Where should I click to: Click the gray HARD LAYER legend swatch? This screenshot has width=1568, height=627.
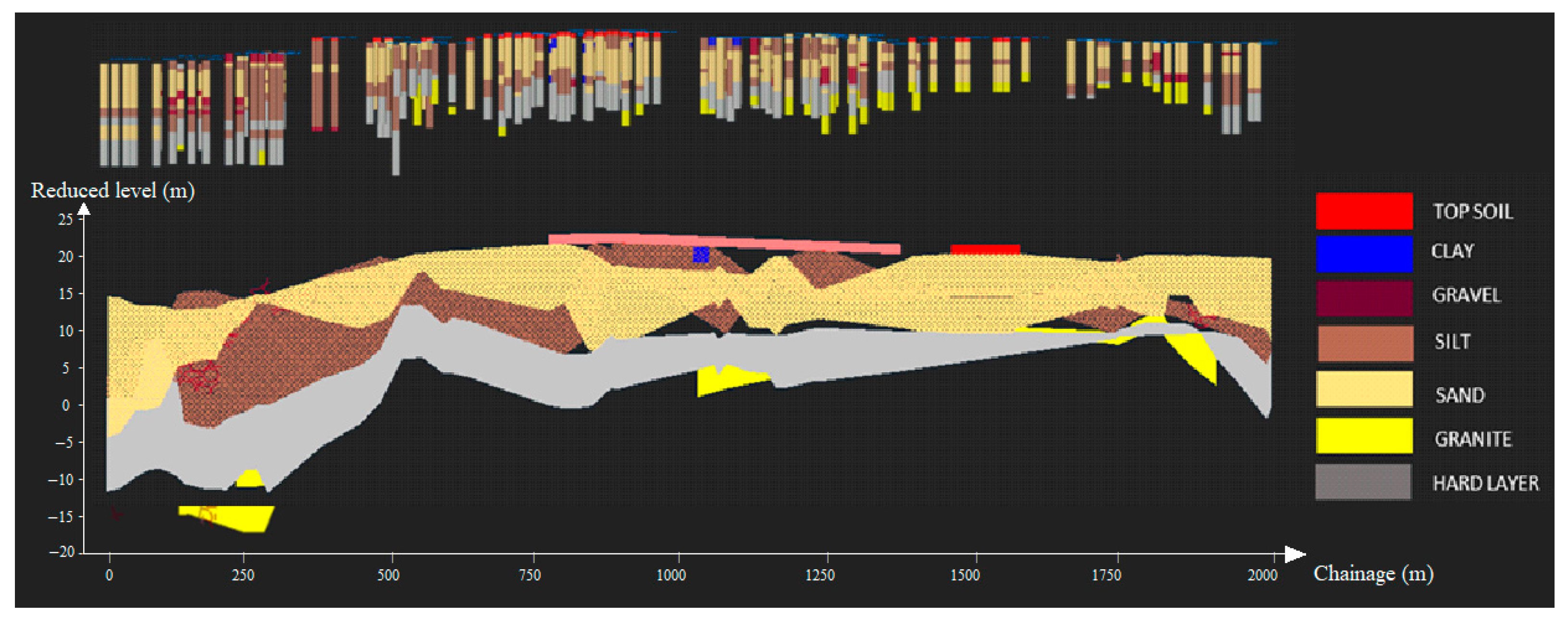[1364, 481]
